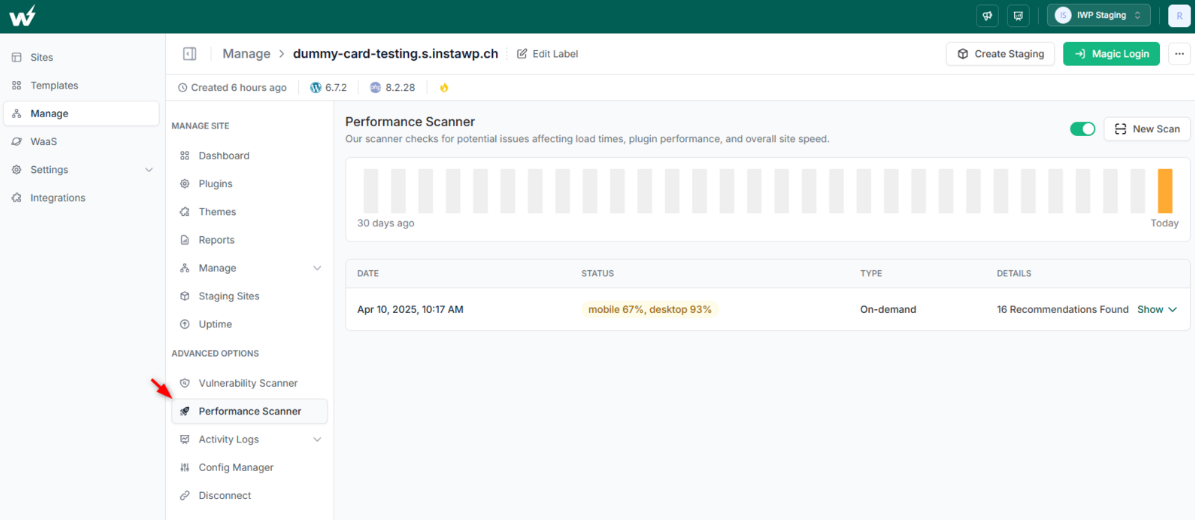This screenshot has height=521, width=1195.
Task: Click the PHP version 8.2.28 icon
Action: [x=375, y=88]
